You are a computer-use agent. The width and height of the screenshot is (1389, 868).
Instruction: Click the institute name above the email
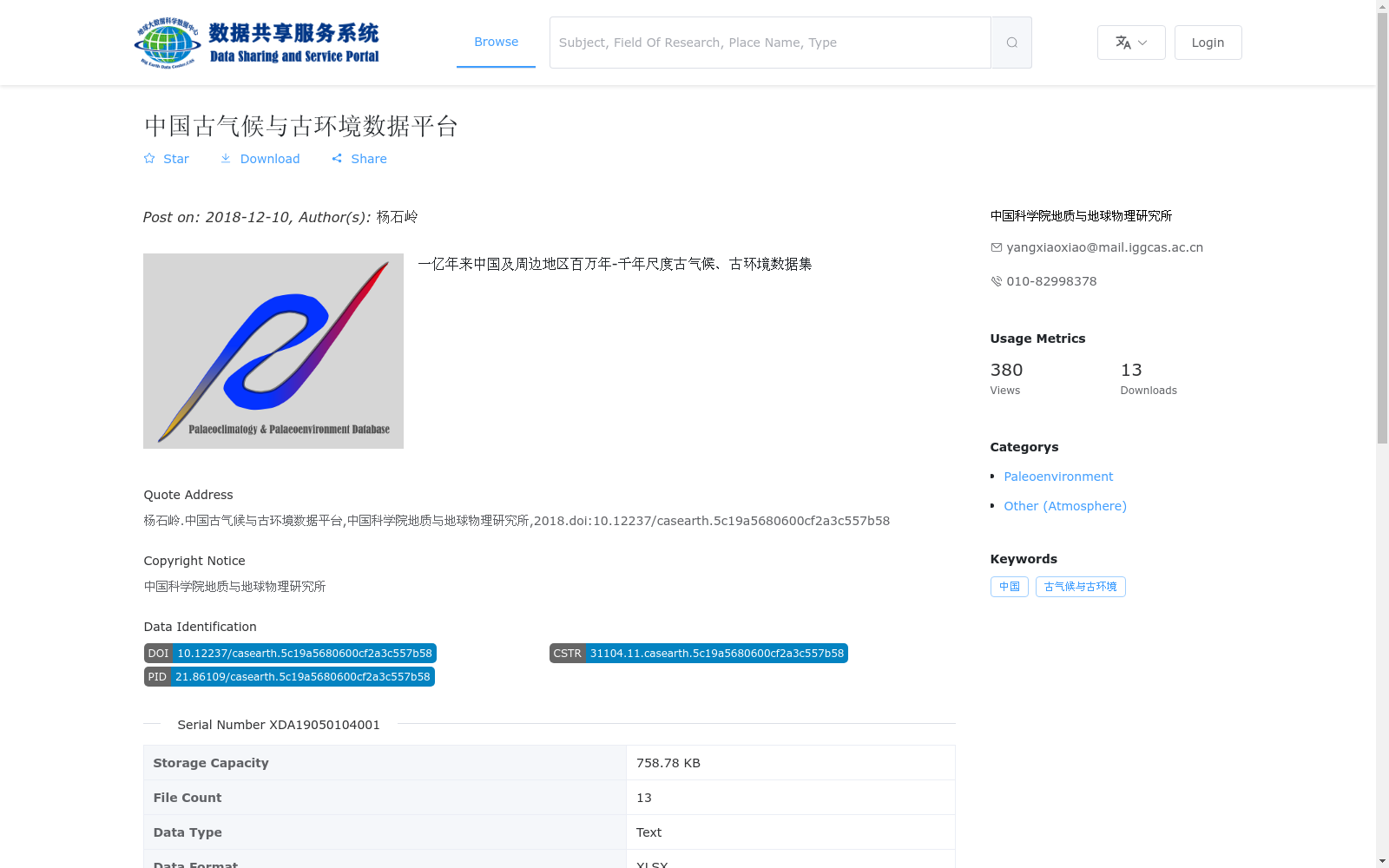(1081, 216)
